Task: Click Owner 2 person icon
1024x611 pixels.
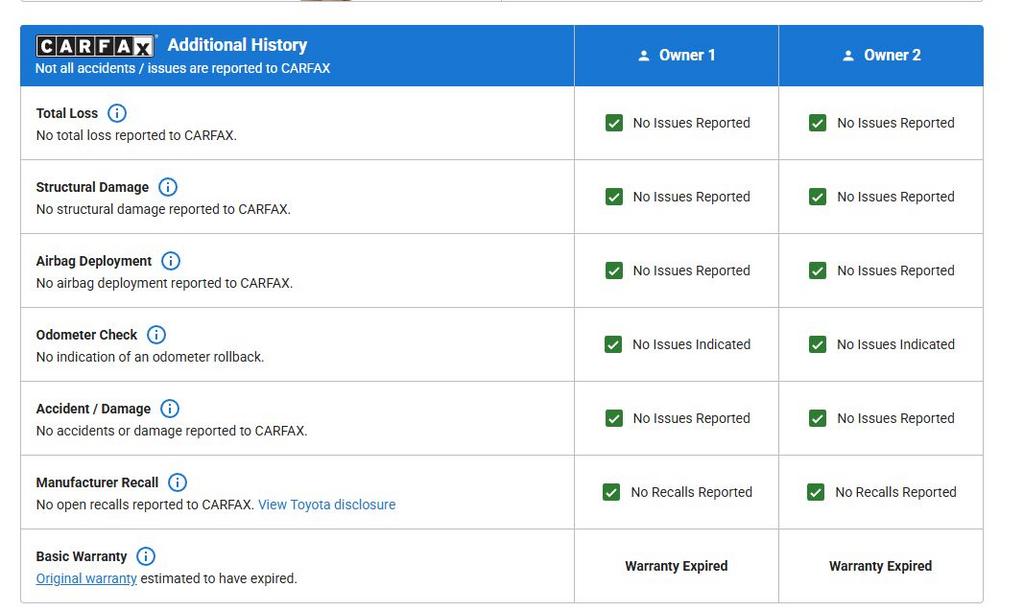Action: (849, 56)
